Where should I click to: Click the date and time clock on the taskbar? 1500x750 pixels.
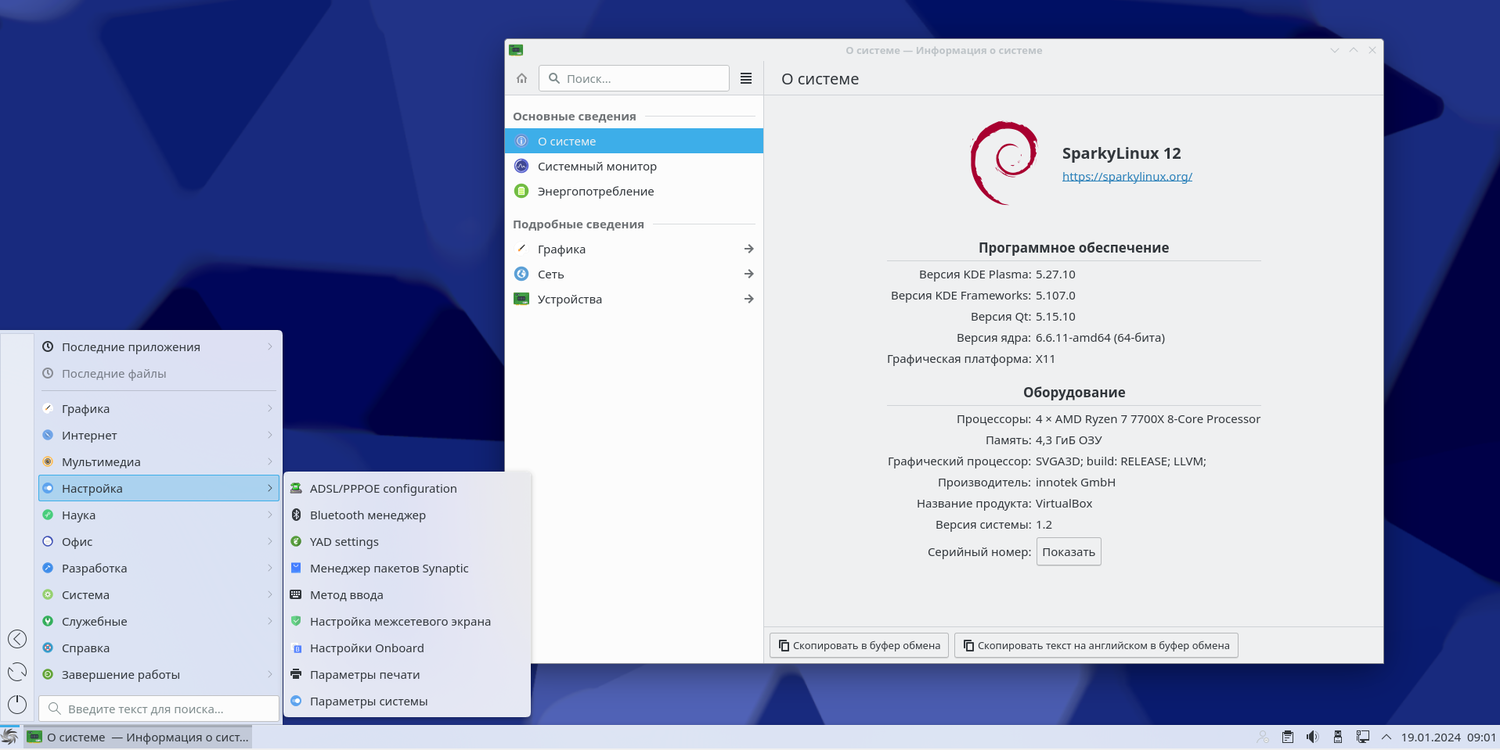click(1448, 737)
